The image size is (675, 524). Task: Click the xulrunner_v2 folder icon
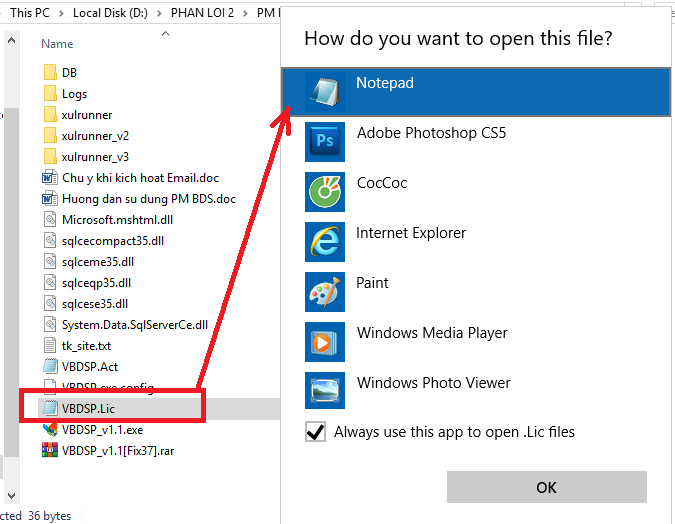[x=50, y=136]
